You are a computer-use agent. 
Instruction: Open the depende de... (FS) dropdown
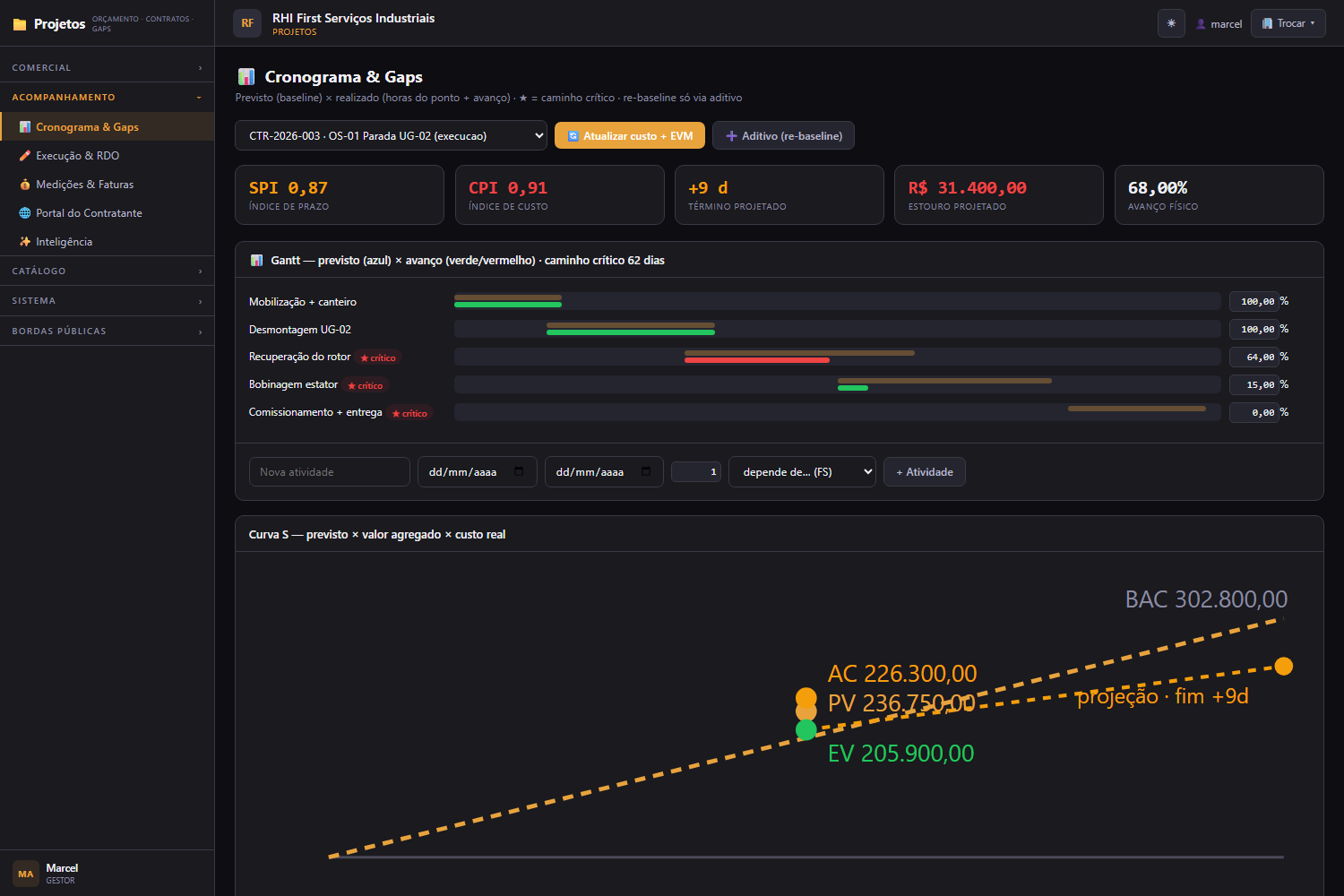tap(802, 471)
